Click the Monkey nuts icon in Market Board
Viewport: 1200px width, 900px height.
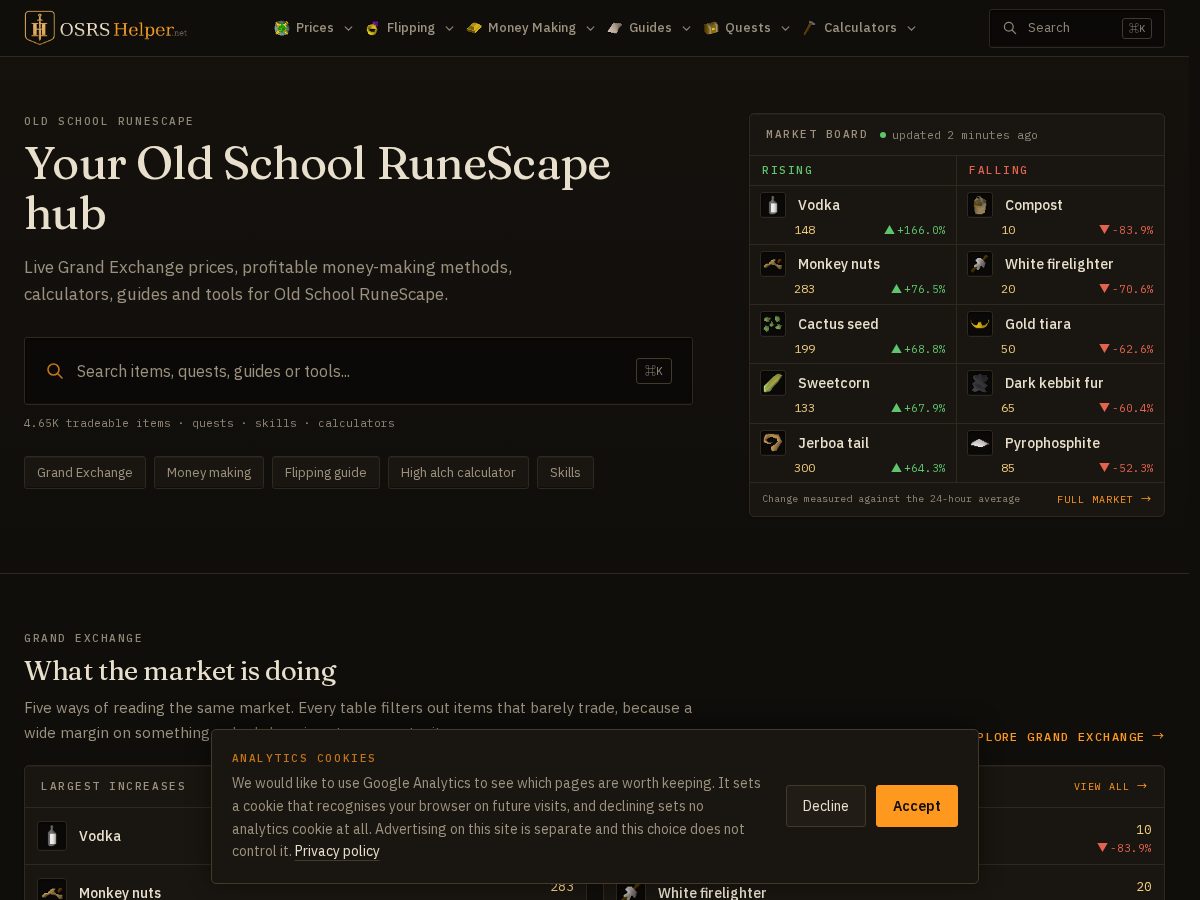773,264
